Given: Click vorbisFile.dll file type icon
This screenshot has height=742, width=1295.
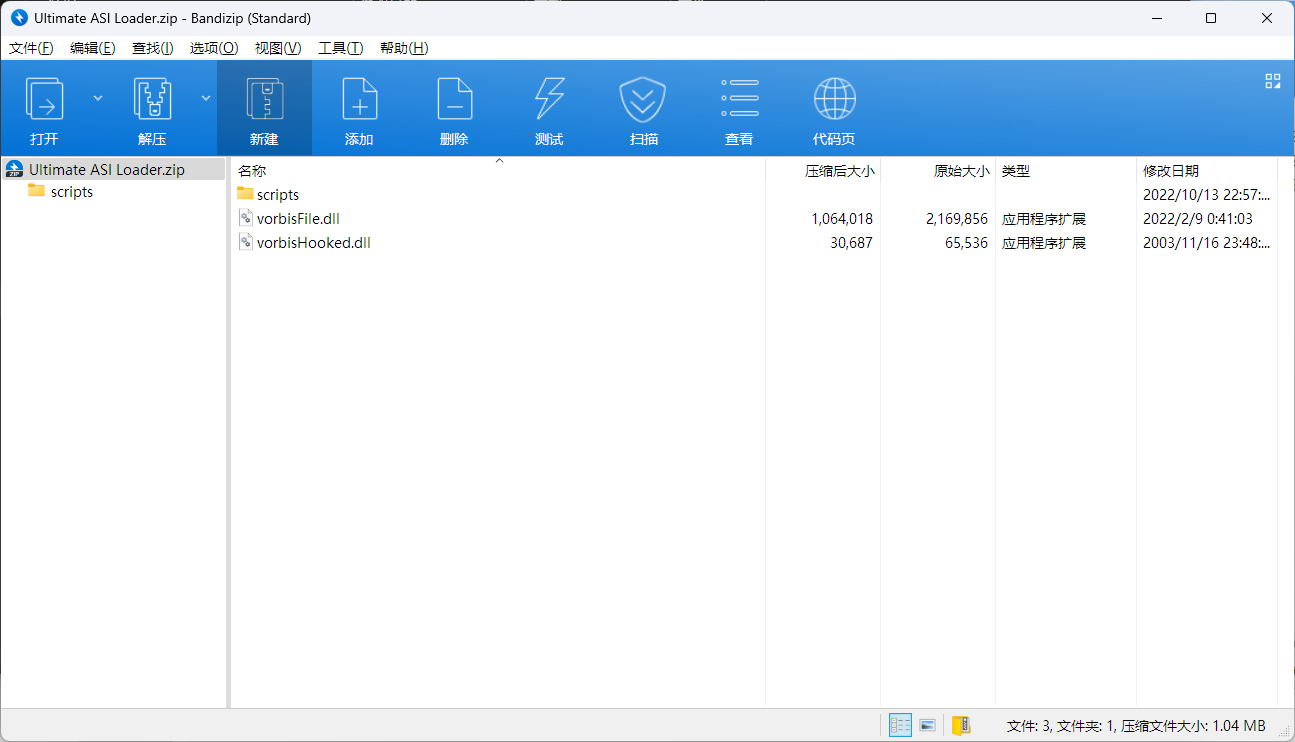Looking at the screenshot, I should 246,218.
